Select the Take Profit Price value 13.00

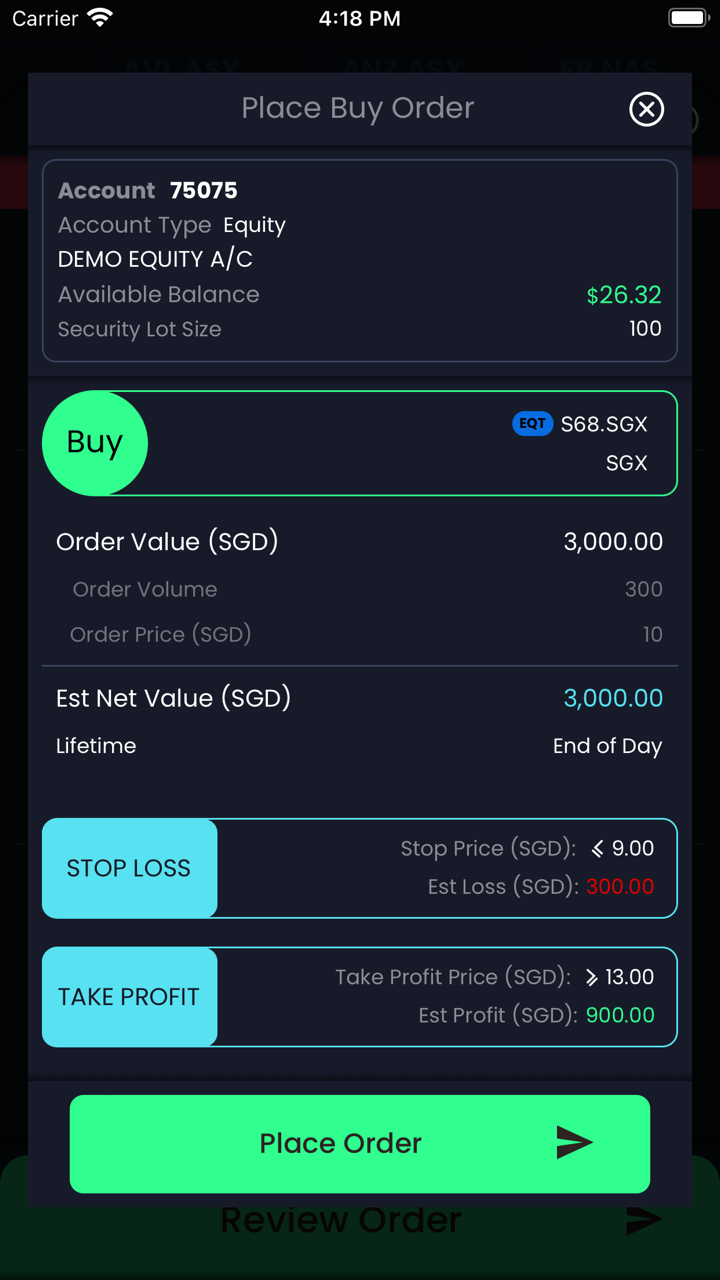click(x=629, y=977)
